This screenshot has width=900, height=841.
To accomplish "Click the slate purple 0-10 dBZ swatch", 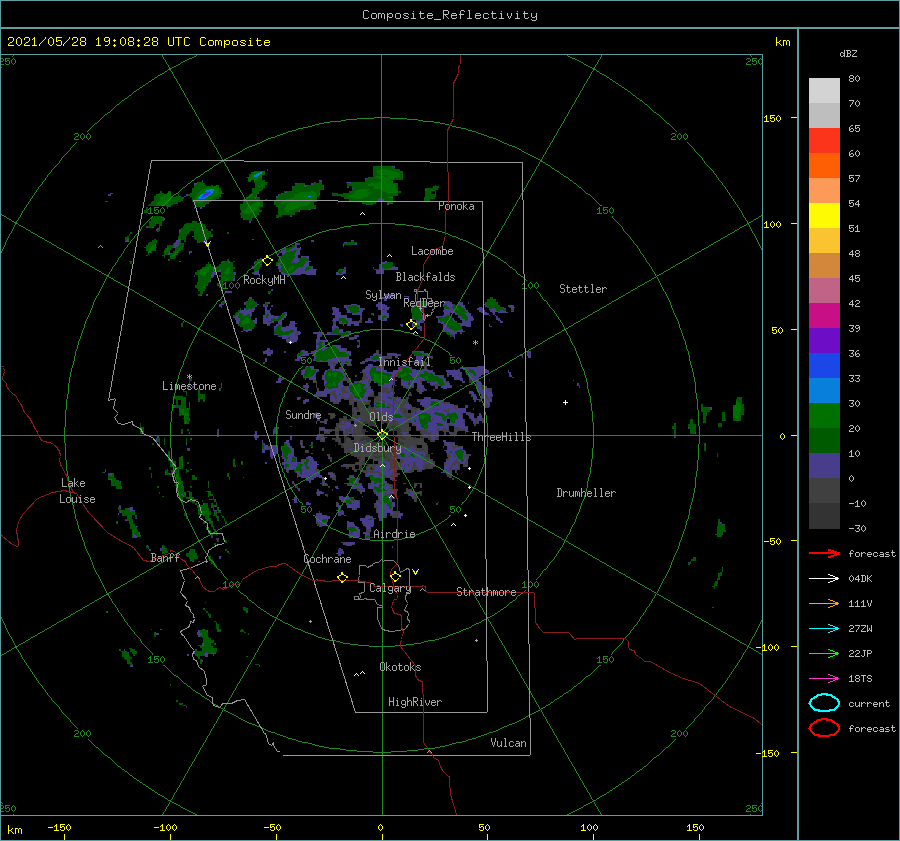I will [824, 466].
